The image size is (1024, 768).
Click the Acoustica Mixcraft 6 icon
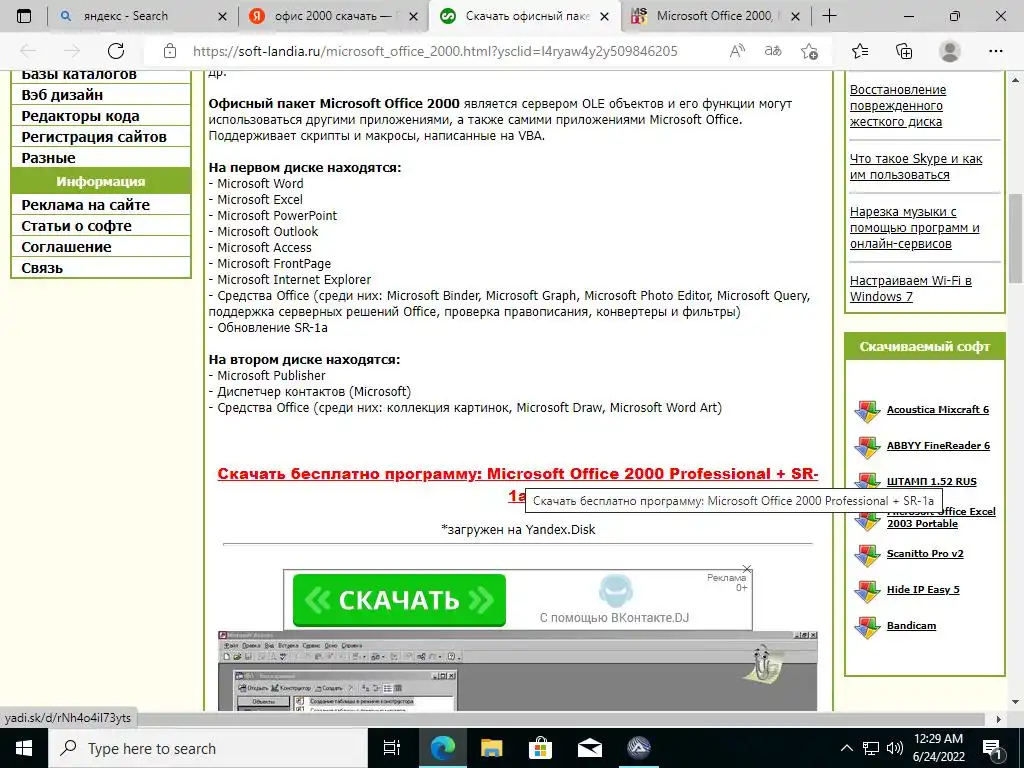pos(867,411)
